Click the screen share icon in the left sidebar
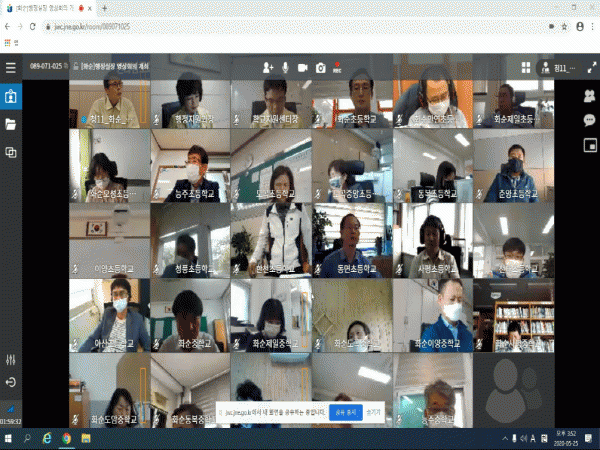This screenshot has width=600, height=450. click(11, 152)
